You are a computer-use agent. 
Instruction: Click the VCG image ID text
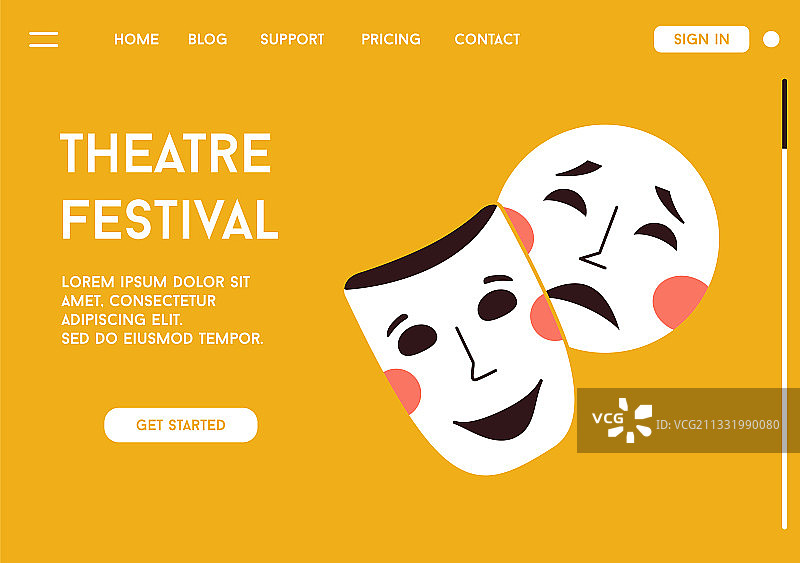[x=717, y=425]
